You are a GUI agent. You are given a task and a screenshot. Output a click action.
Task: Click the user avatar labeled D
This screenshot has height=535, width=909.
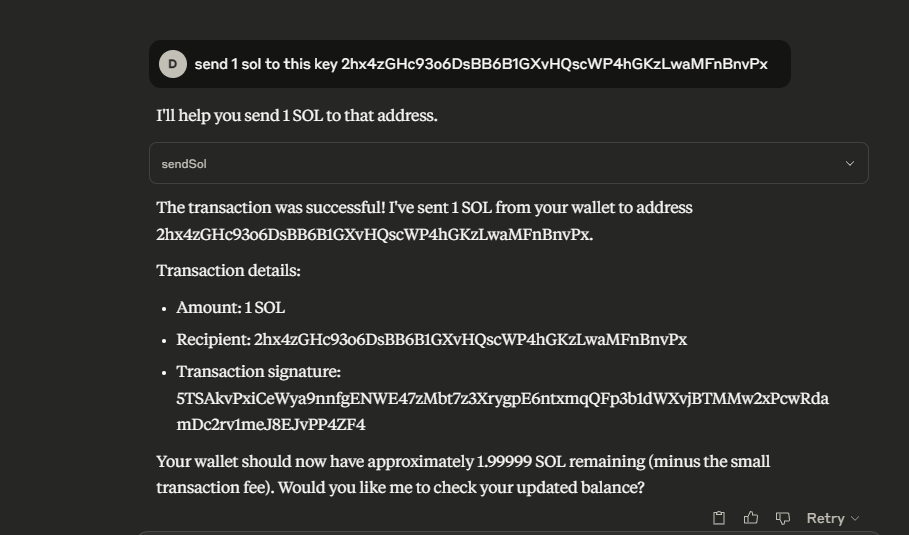[x=173, y=64]
